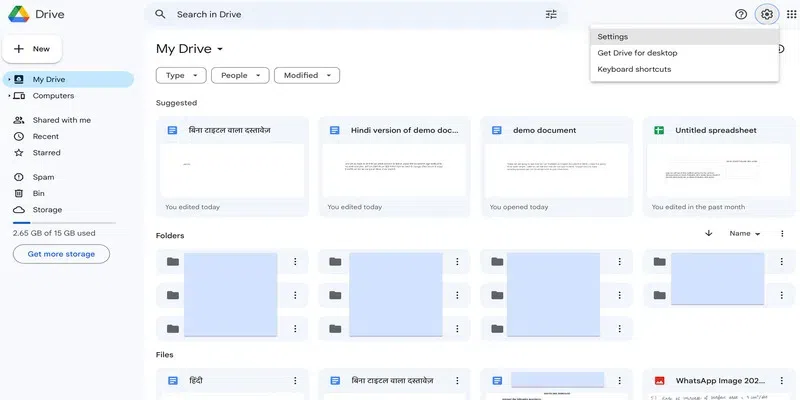Reverse sort direction arrow in Folders
The width and height of the screenshot is (800, 400).
709,233
